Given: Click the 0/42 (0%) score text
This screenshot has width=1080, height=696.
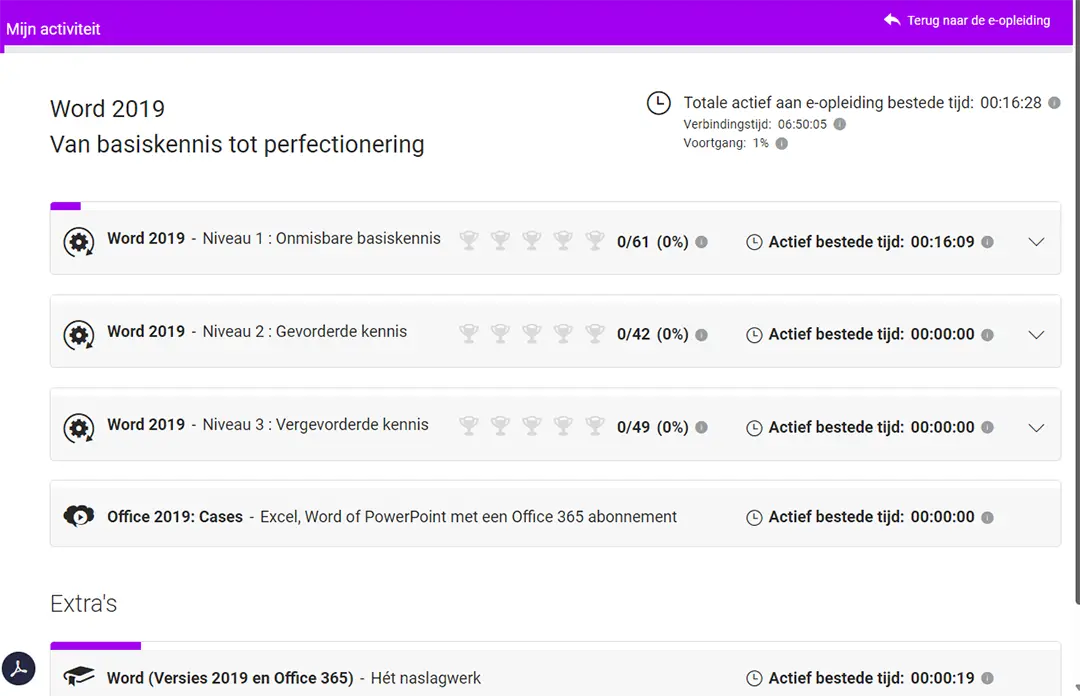Looking at the screenshot, I should (652, 334).
